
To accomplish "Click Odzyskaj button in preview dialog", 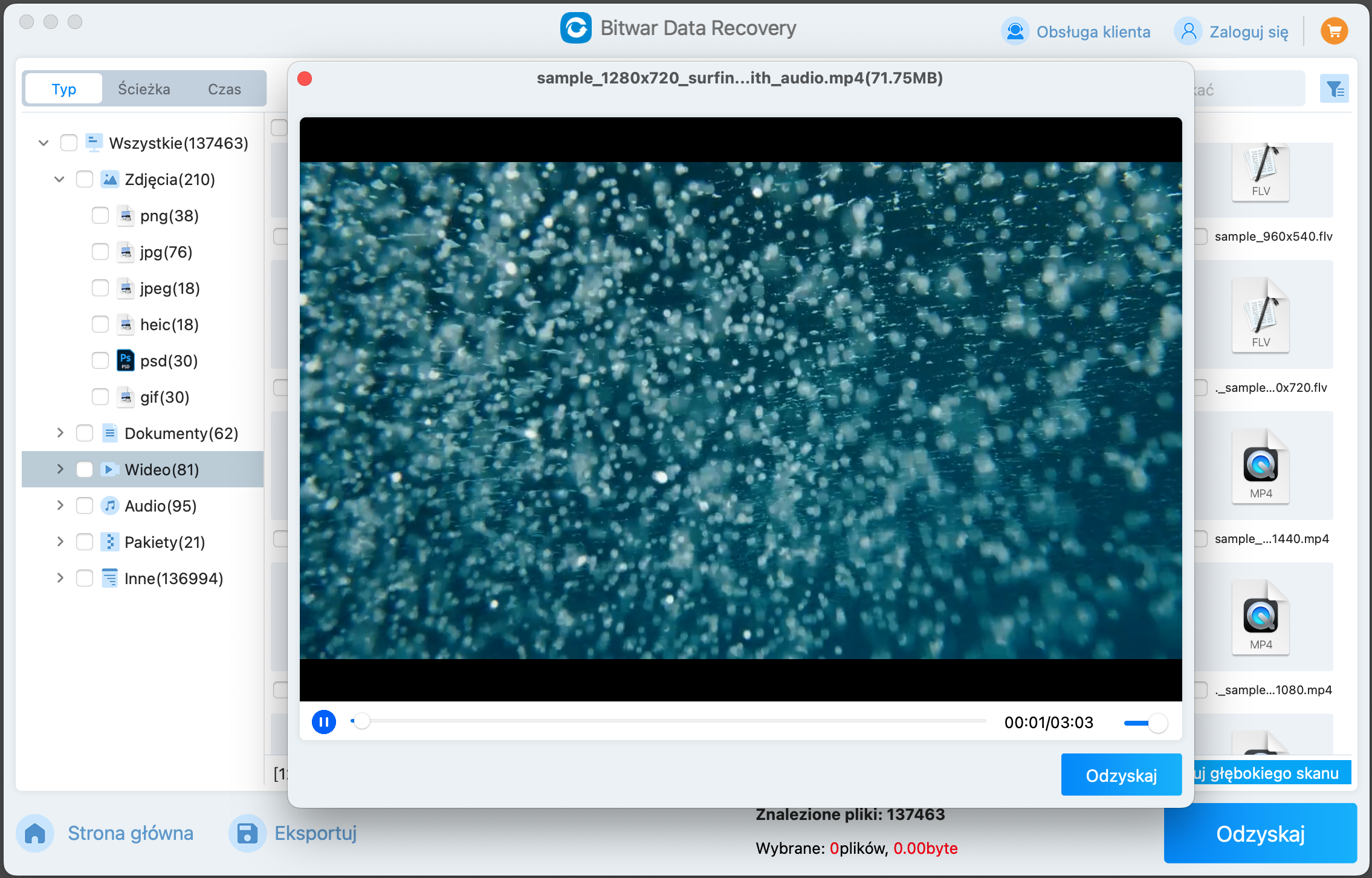I will [x=1121, y=775].
